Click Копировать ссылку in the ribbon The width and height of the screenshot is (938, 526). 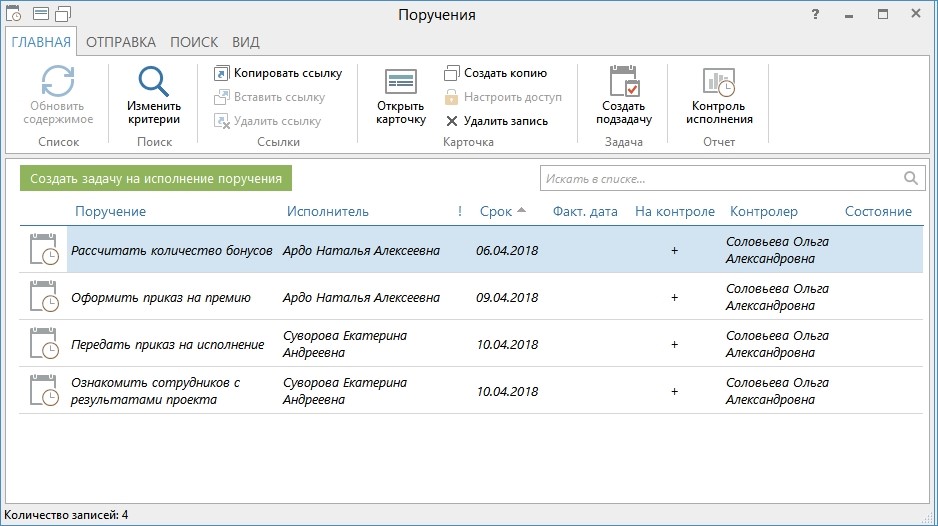(x=278, y=73)
